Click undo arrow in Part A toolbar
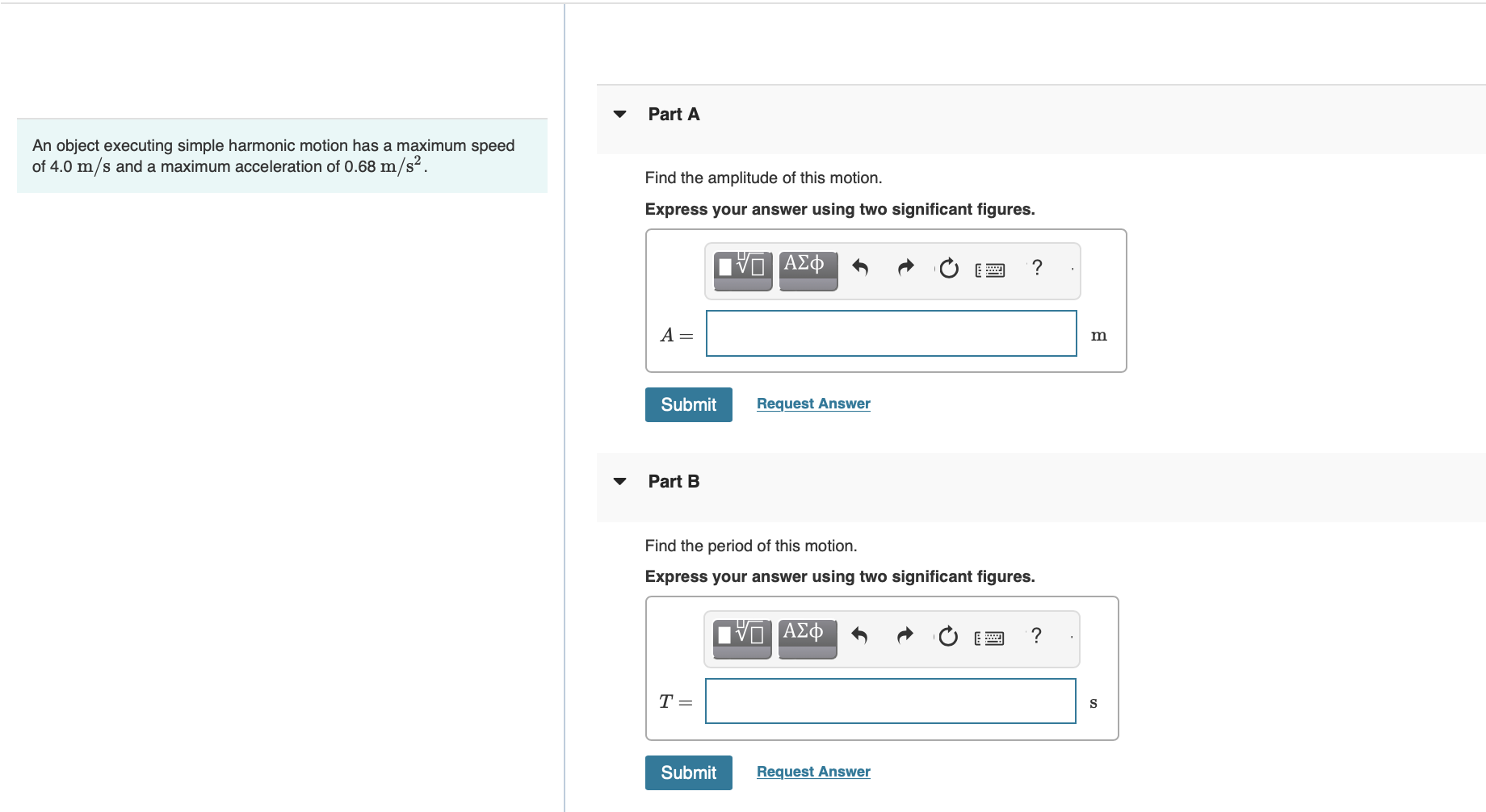The height and width of the screenshot is (812, 1486). [x=860, y=268]
